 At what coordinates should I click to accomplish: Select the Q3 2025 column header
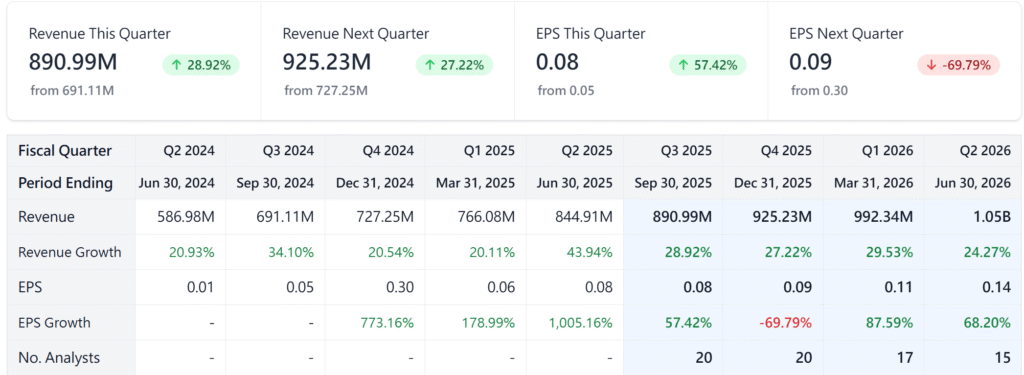pyautogui.click(x=674, y=151)
